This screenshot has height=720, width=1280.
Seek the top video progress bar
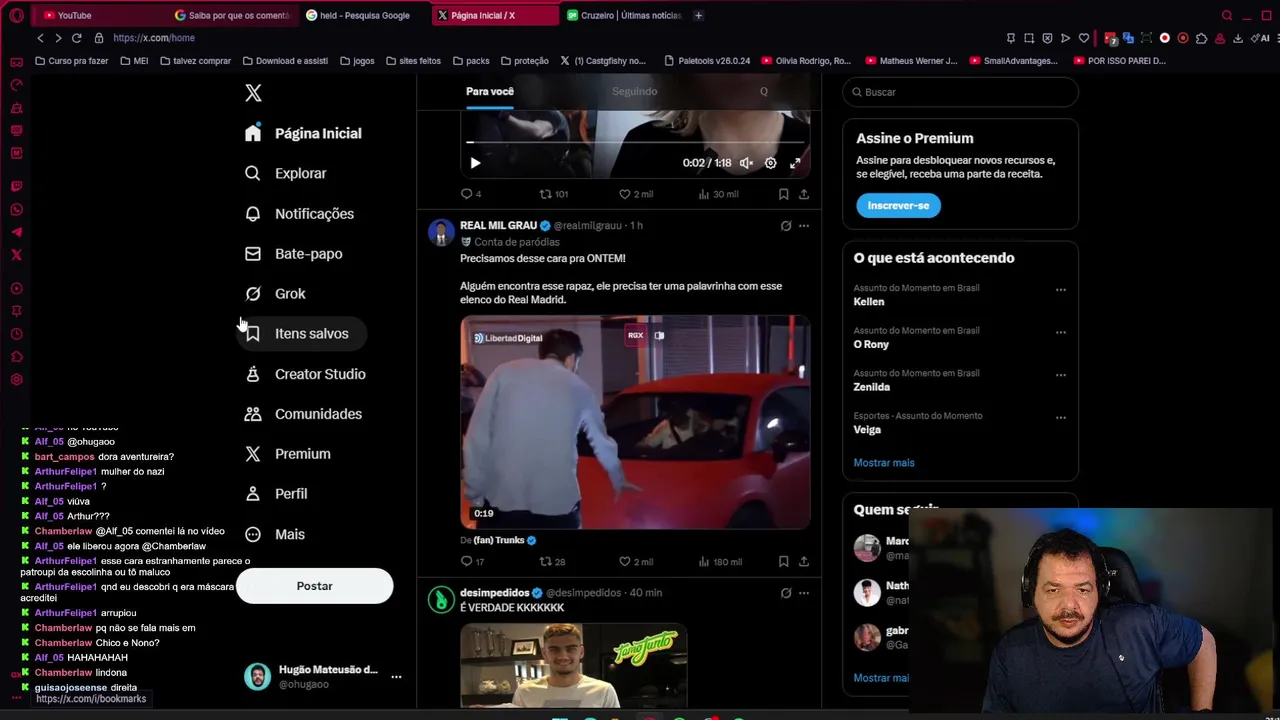point(635,142)
